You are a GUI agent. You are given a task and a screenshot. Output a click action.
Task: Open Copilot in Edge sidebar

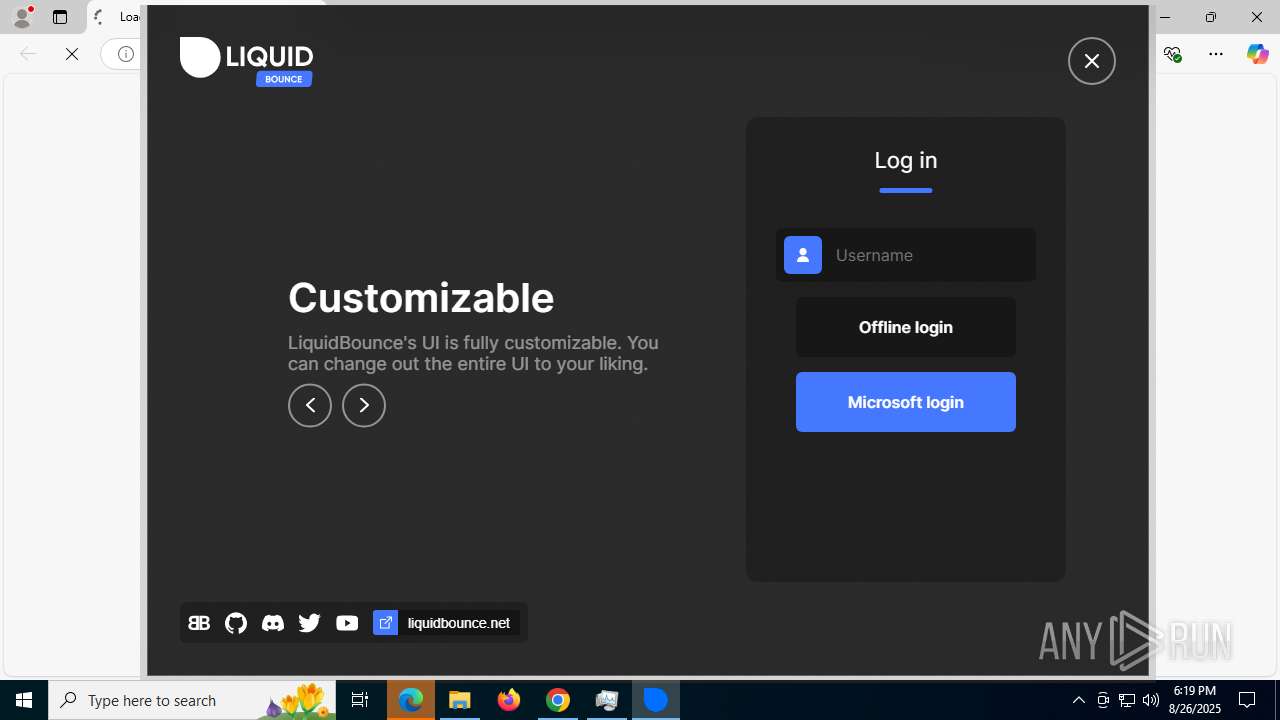coord(1257,54)
